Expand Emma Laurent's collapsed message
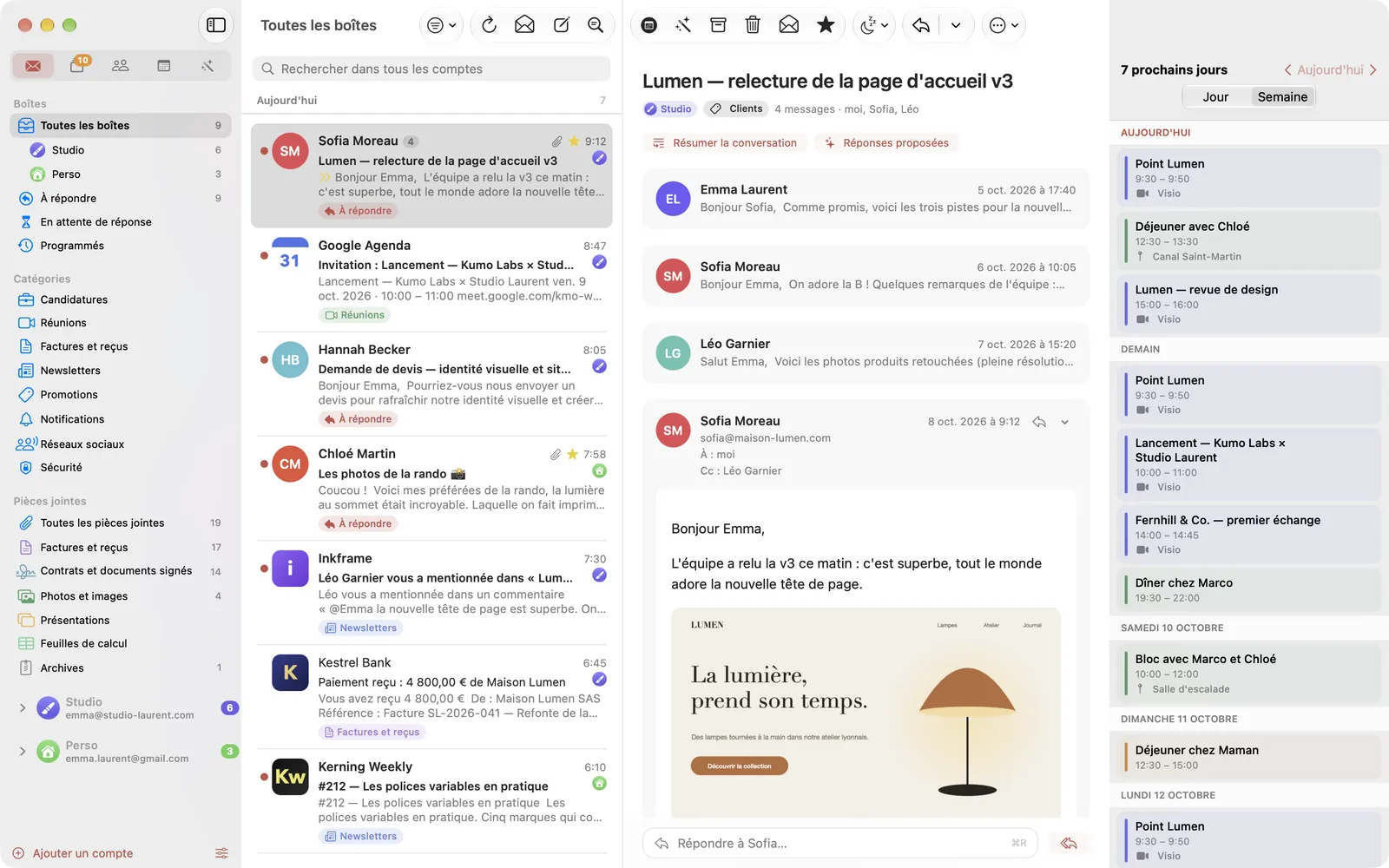The image size is (1389, 868). coord(866,199)
